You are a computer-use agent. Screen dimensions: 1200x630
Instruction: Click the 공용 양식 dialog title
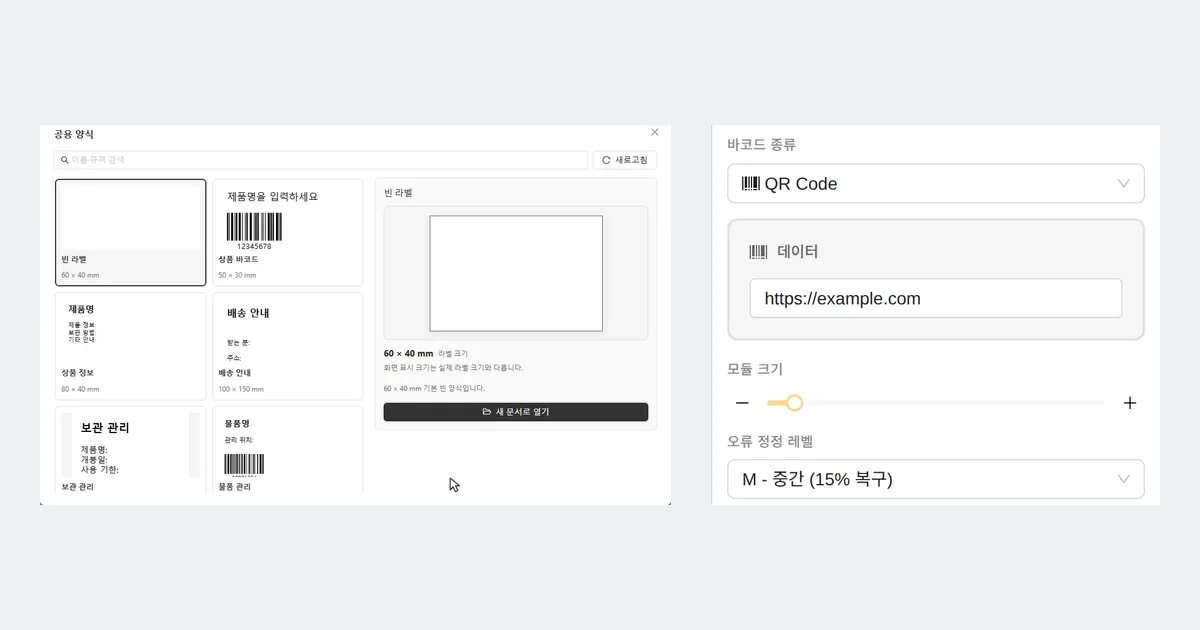tap(74, 134)
